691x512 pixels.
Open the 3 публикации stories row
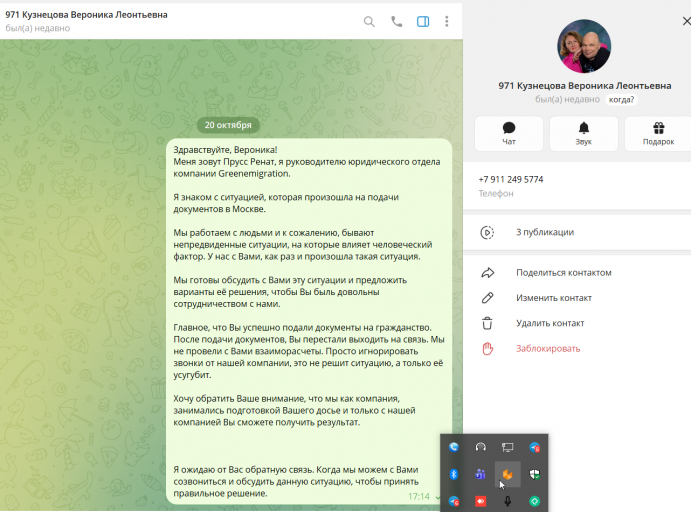pyautogui.click(x=577, y=232)
